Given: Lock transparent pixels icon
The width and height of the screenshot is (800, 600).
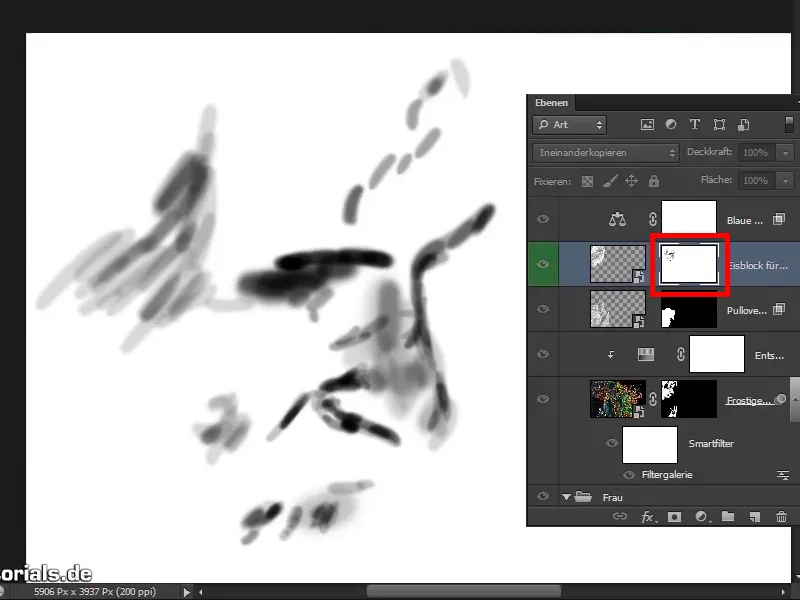Looking at the screenshot, I should pos(587,182).
